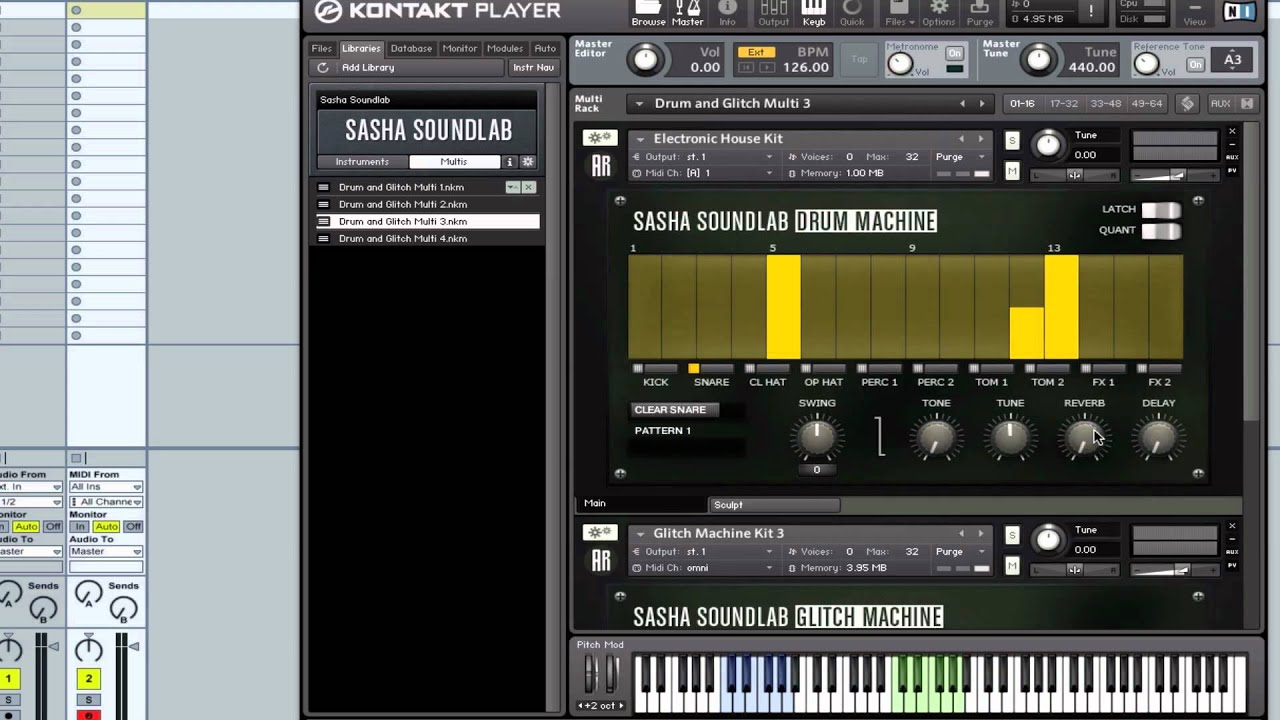
Task: Load next multi with the right arrow
Action: coord(982,104)
